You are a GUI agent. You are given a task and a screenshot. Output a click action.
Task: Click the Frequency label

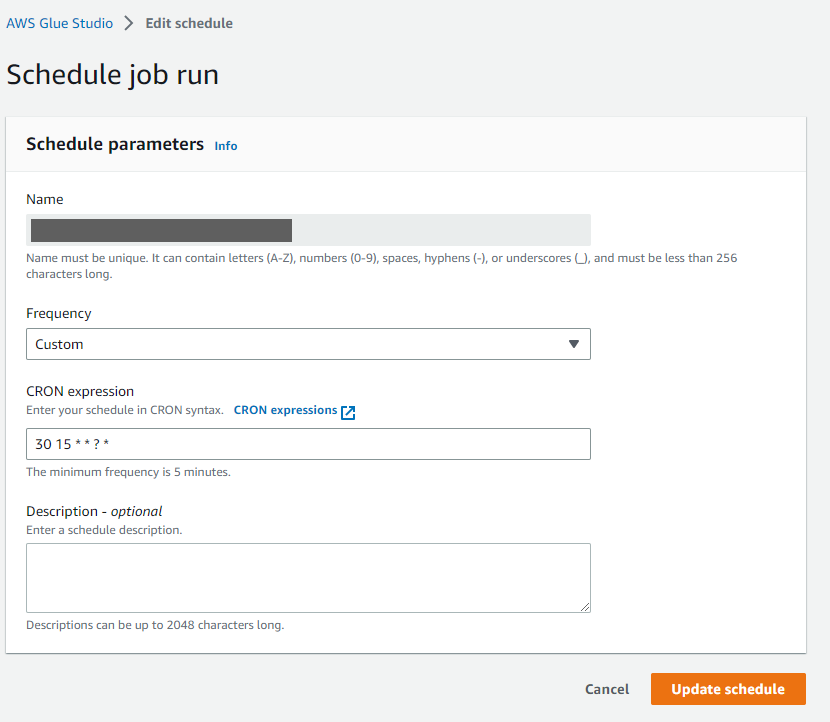(x=58, y=313)
